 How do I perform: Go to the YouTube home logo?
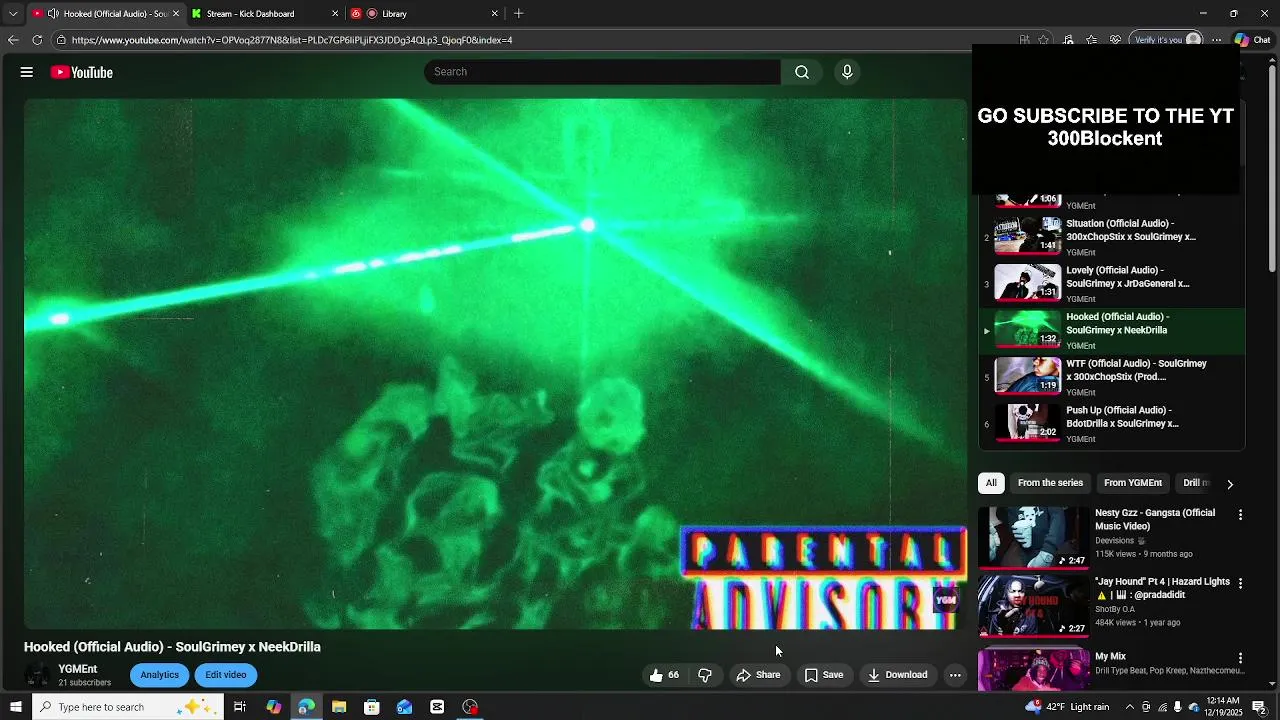tap(81, 72)
